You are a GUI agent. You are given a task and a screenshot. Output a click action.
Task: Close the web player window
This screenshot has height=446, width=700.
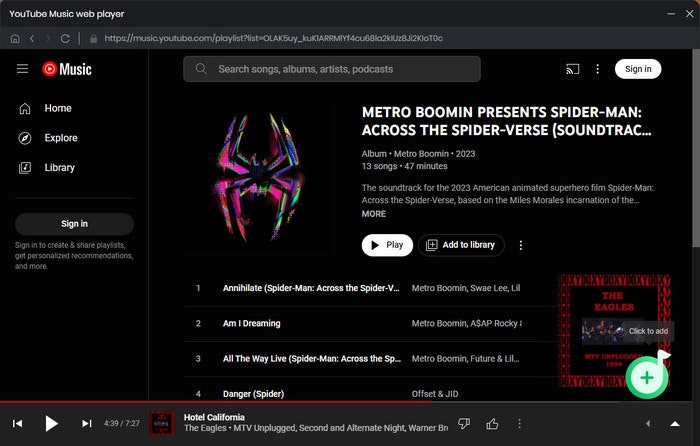coord(690,14)
